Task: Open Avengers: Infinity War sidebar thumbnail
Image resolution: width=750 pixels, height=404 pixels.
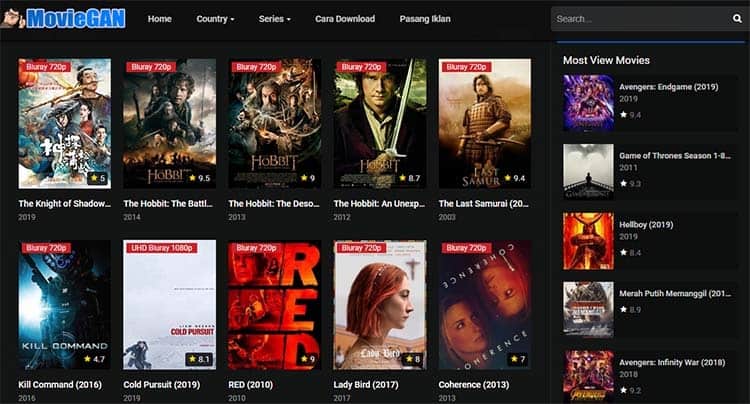Action: (x=588, y=377)
